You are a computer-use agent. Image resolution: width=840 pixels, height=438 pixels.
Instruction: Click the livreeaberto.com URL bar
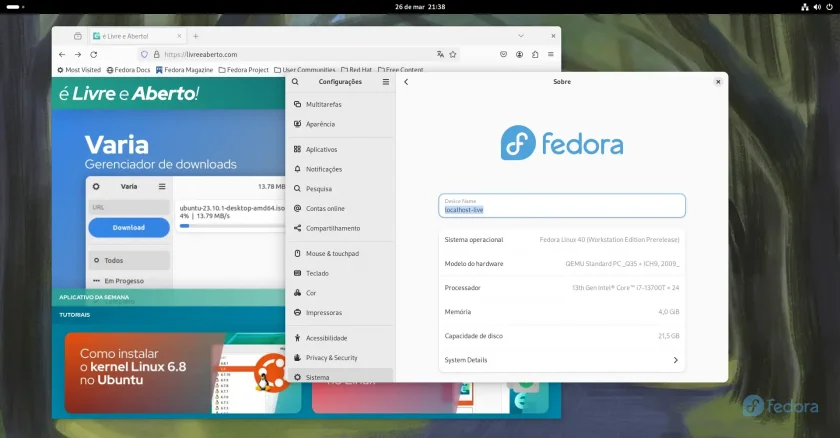click(300, 55)
